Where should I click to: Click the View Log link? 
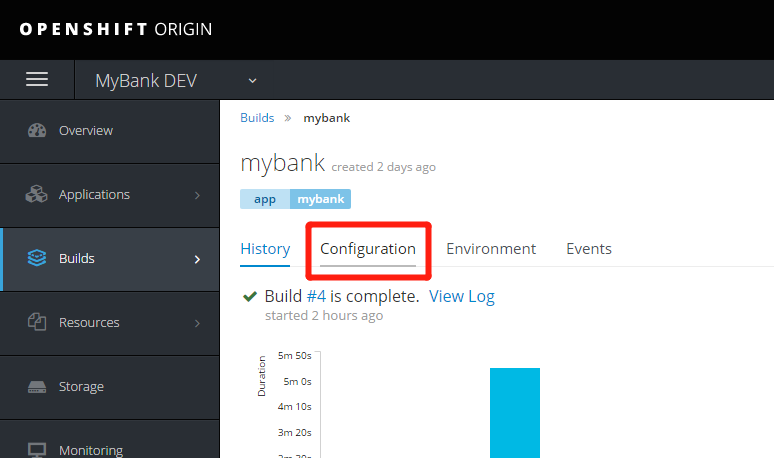pyautogui.click(x=461, y=297)
